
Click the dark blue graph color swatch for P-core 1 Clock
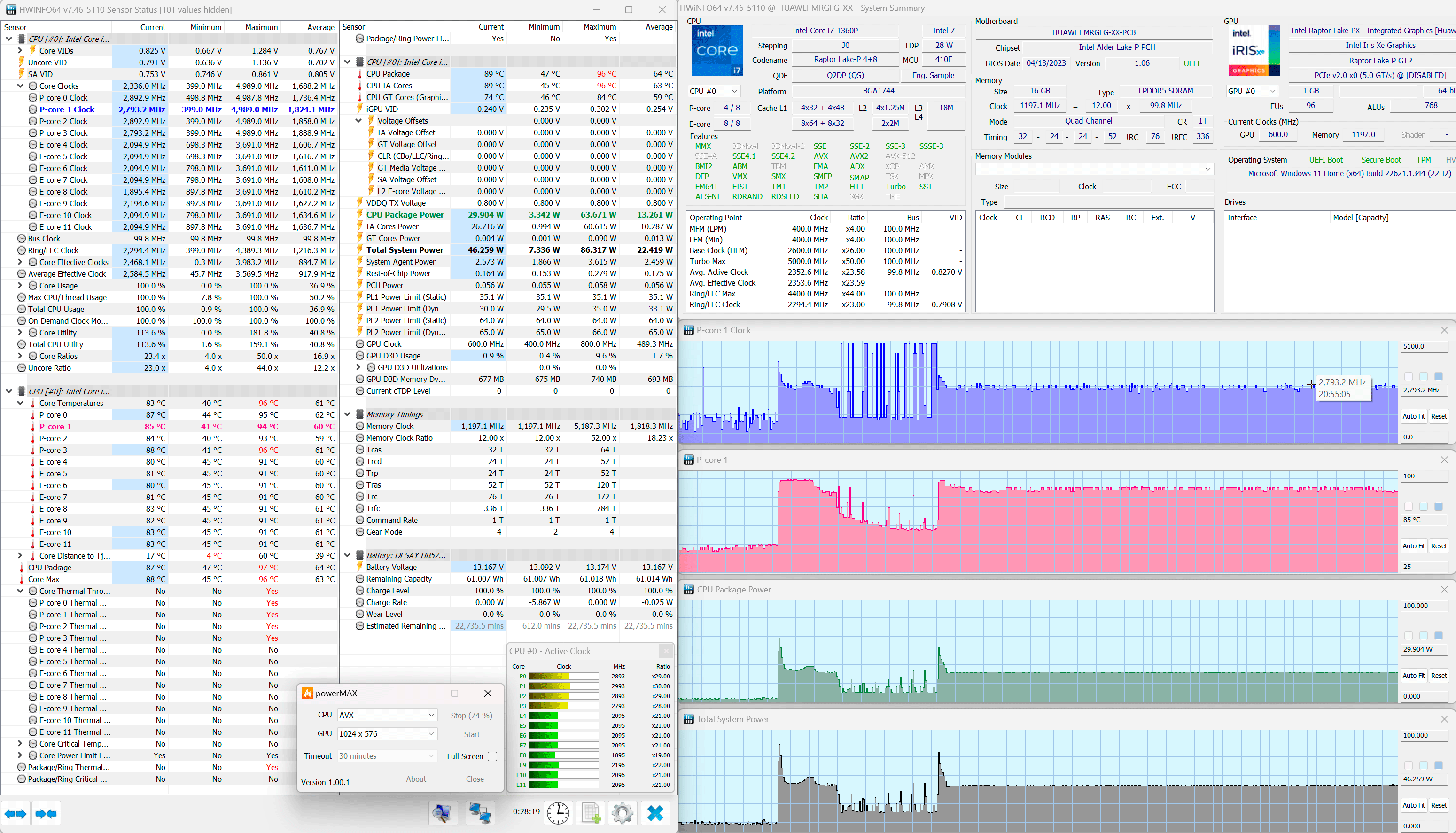1438,376
